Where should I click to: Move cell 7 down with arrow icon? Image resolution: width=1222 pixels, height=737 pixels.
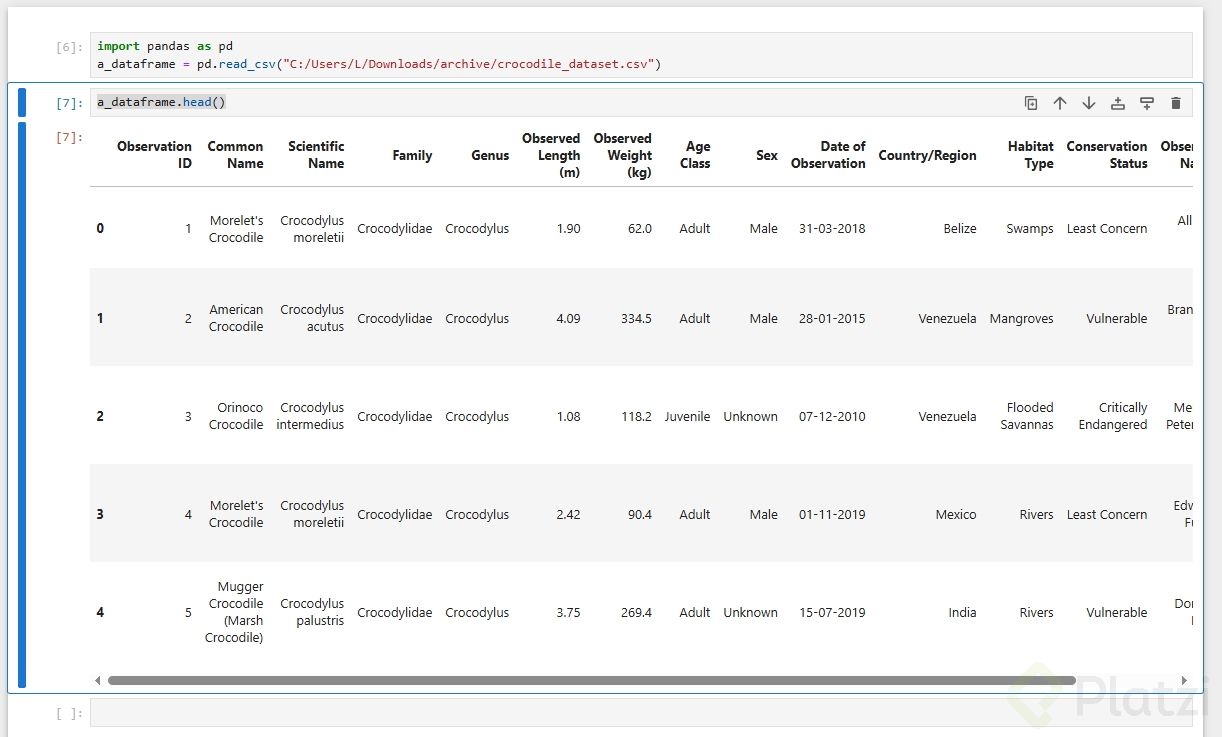(1089, 103)
